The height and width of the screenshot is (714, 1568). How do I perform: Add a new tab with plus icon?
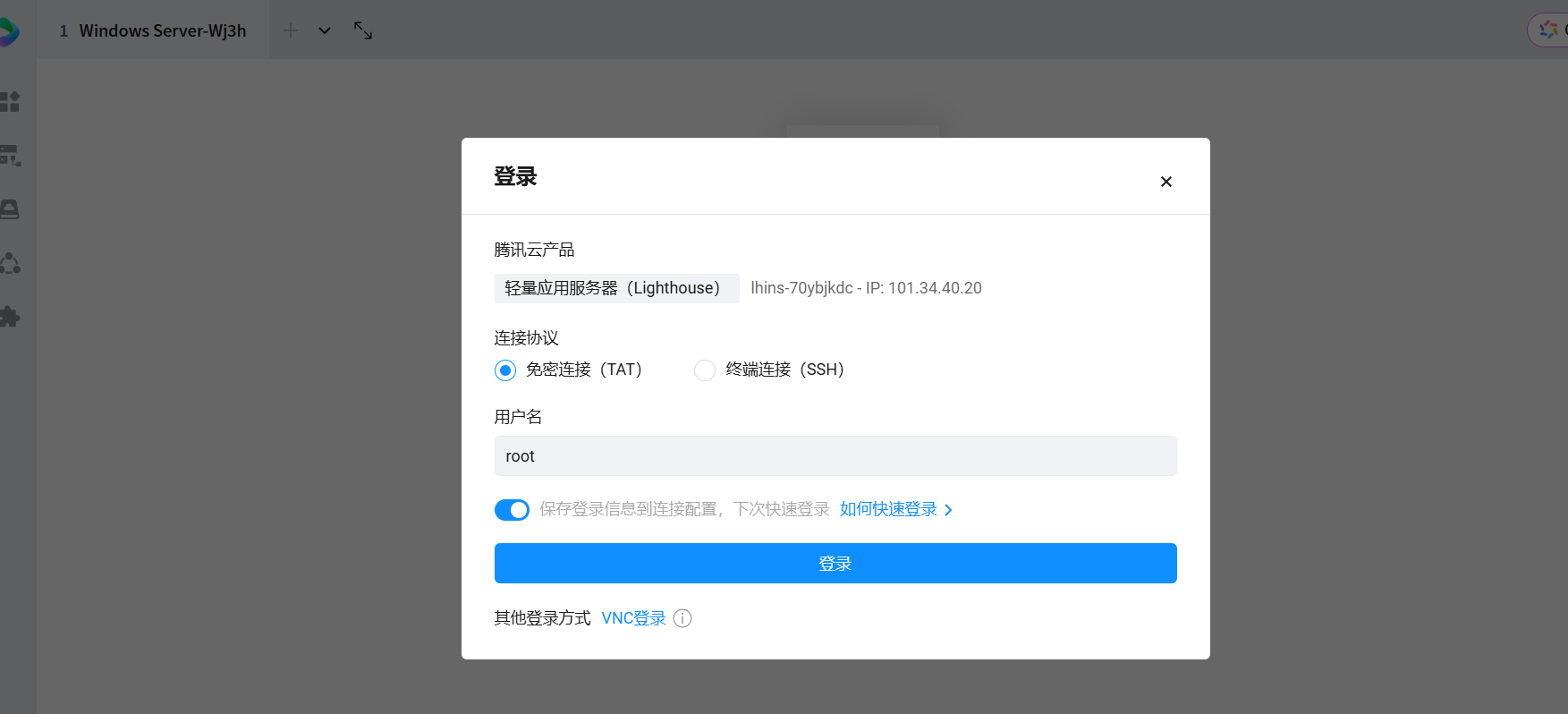pyautogui.click(x=291, y=30)
